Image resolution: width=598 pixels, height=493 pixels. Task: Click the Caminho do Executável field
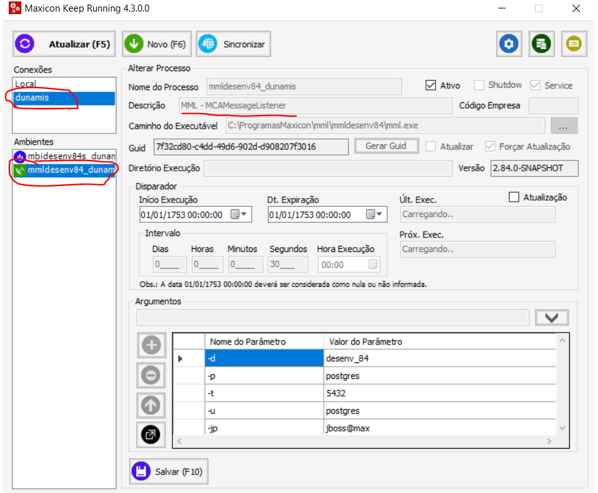pos(385,125)
